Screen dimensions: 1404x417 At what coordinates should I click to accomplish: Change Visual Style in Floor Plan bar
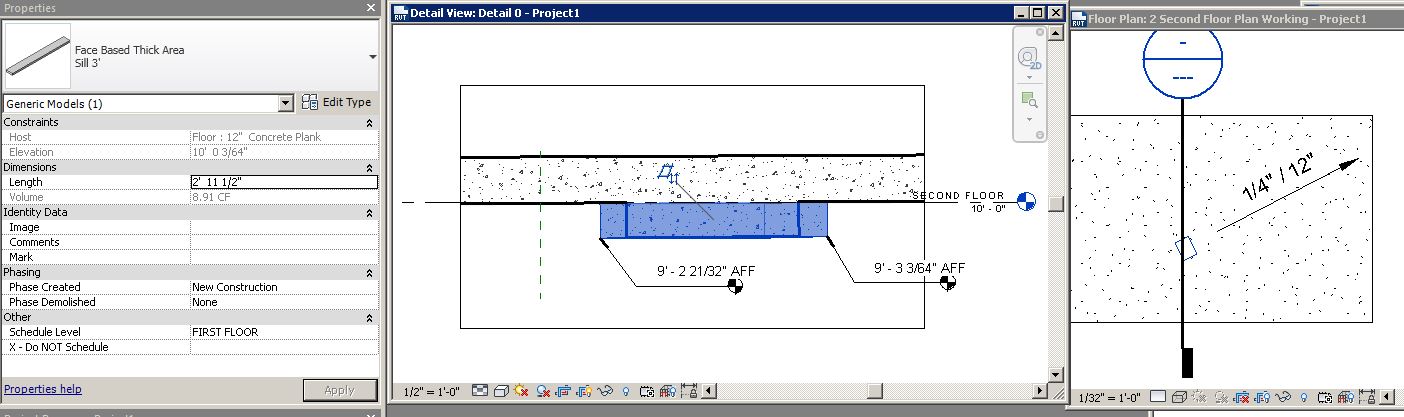point(1179,397)
